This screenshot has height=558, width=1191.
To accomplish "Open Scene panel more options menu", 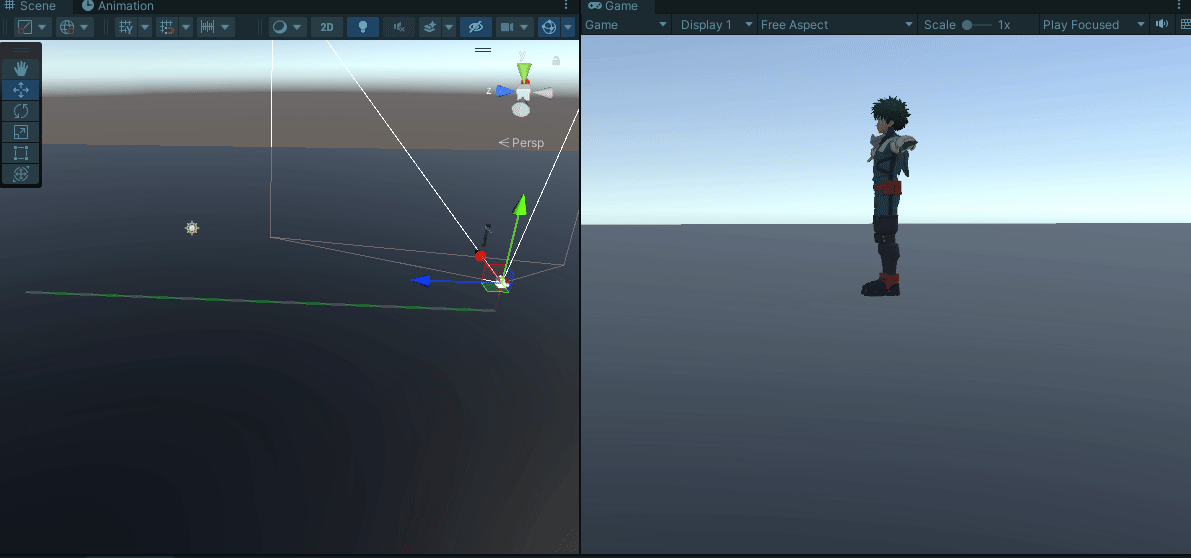I will click(566, 5).
